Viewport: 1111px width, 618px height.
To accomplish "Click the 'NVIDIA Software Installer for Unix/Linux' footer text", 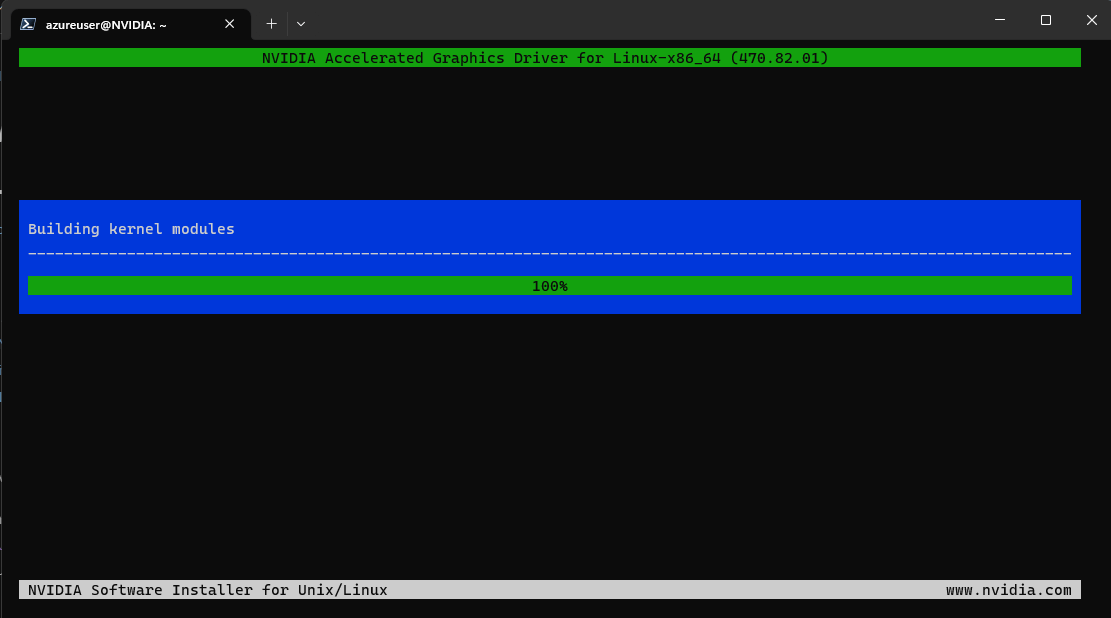I will (x=208, y=590).
